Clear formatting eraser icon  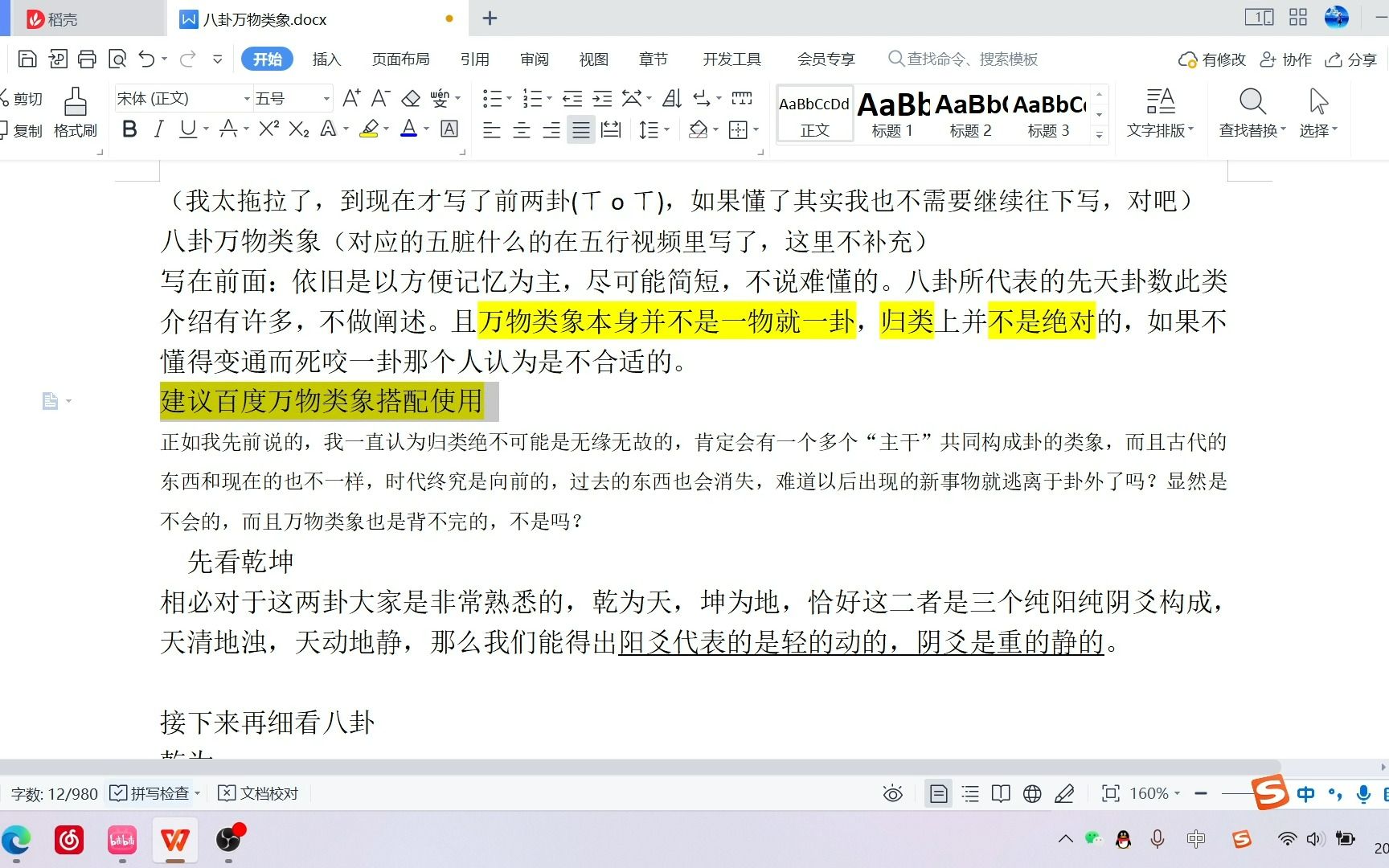tap(411, 98)
